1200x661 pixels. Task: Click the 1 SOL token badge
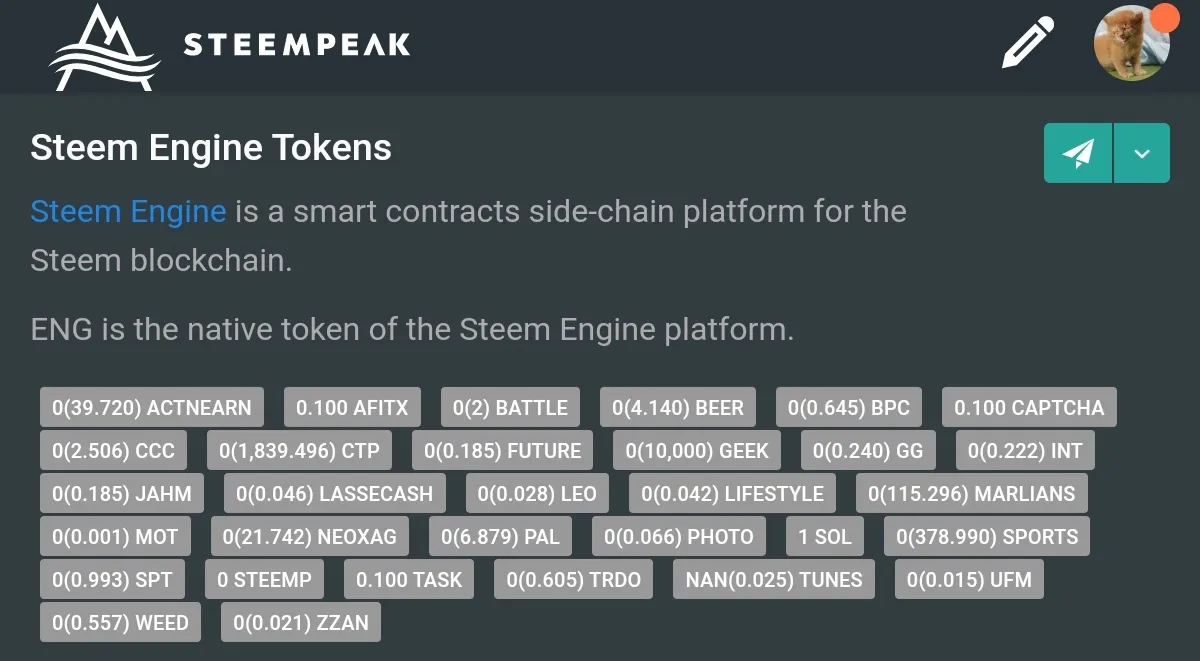[x=825, y=537]
